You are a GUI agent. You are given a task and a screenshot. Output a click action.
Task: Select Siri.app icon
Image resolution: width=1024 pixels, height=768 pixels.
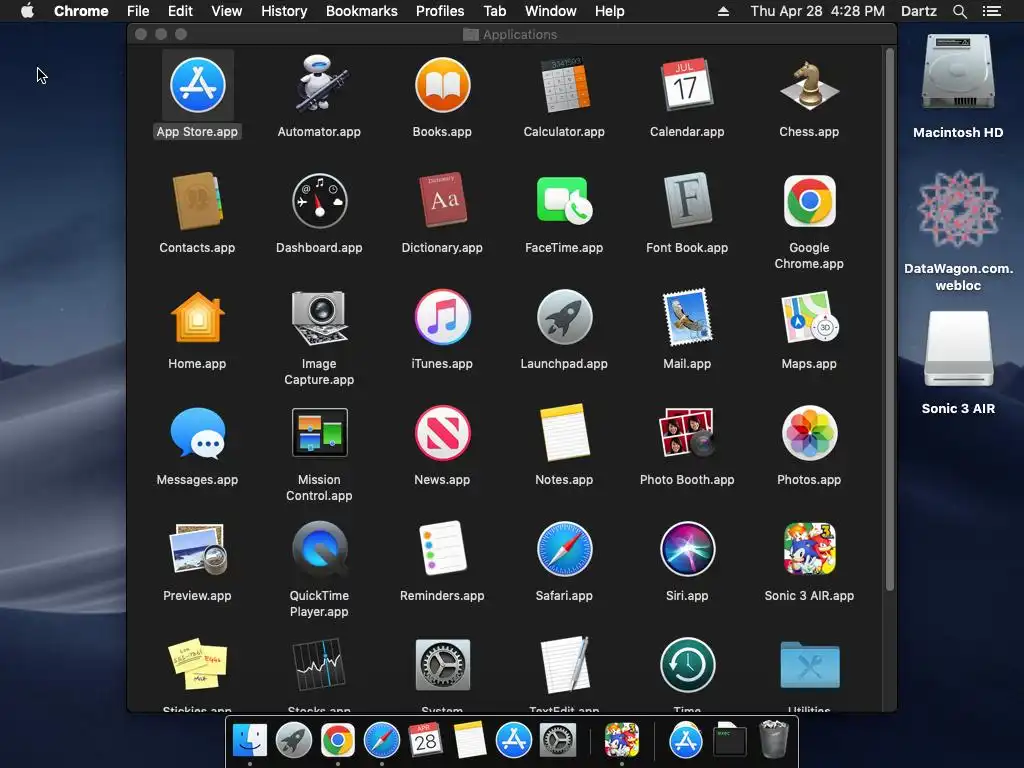(686, 549)
